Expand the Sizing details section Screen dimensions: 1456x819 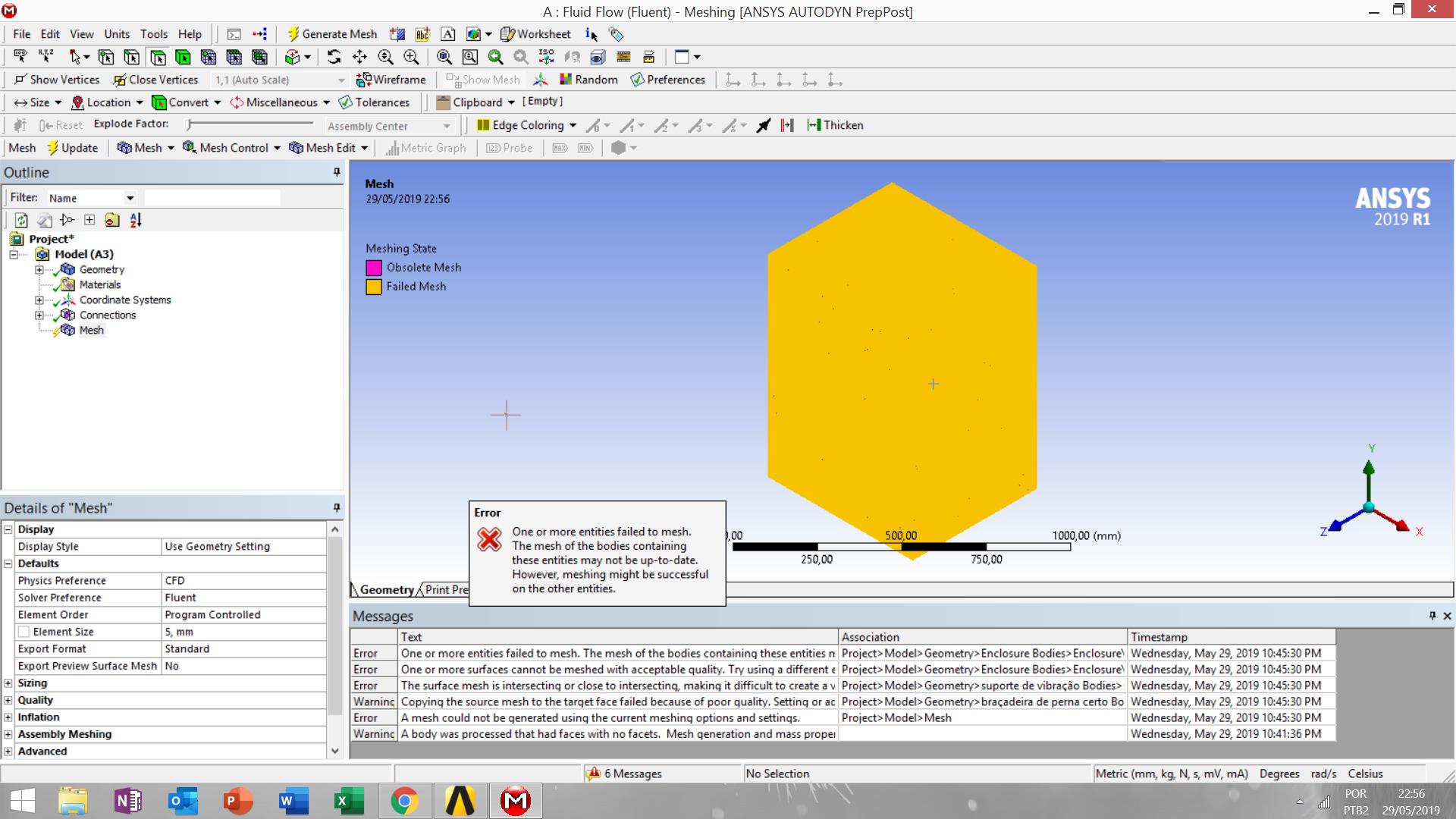pyautogui.click(x=8, y=683)
